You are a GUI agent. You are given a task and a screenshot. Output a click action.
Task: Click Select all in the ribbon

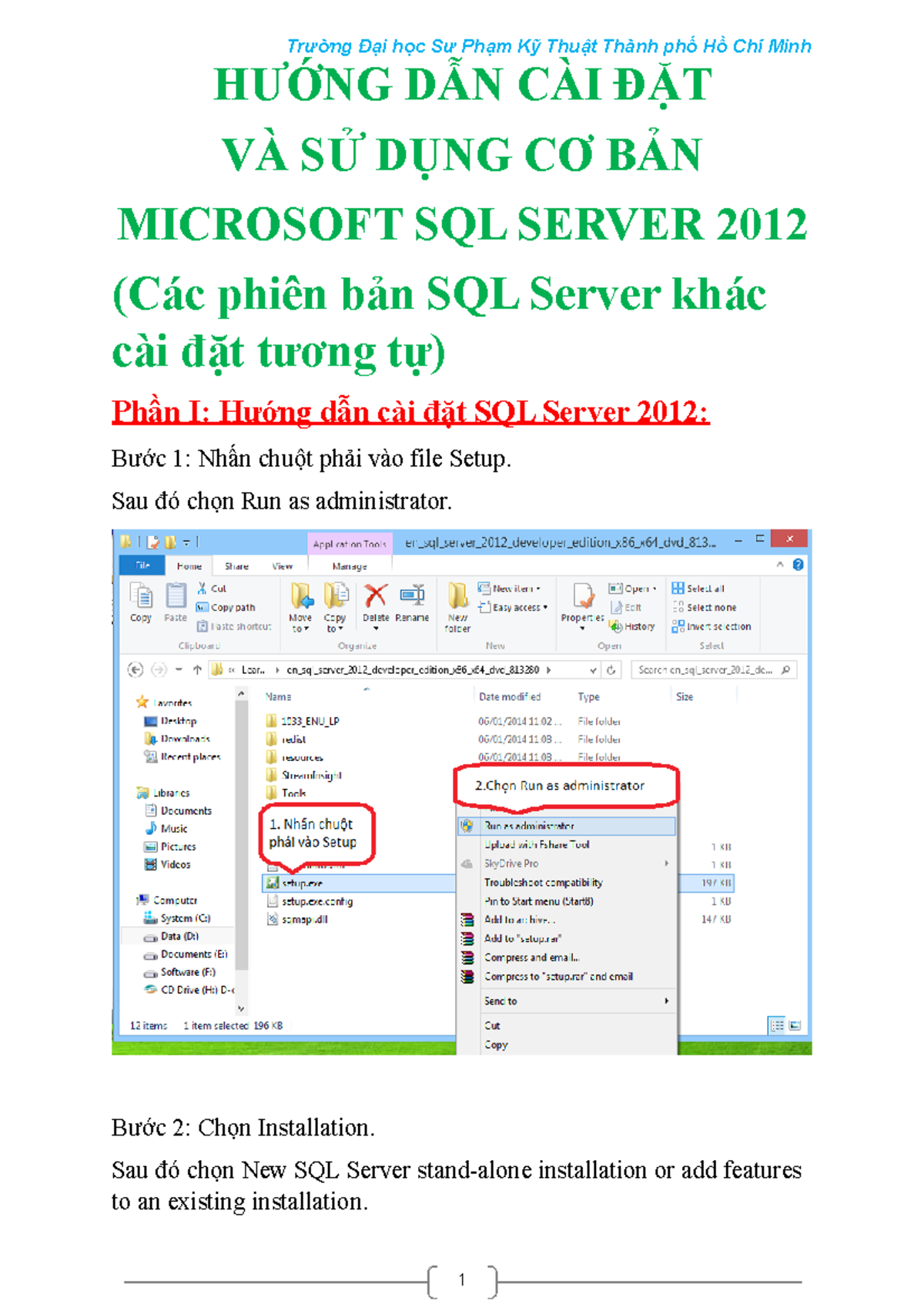(x=698, y=589)
